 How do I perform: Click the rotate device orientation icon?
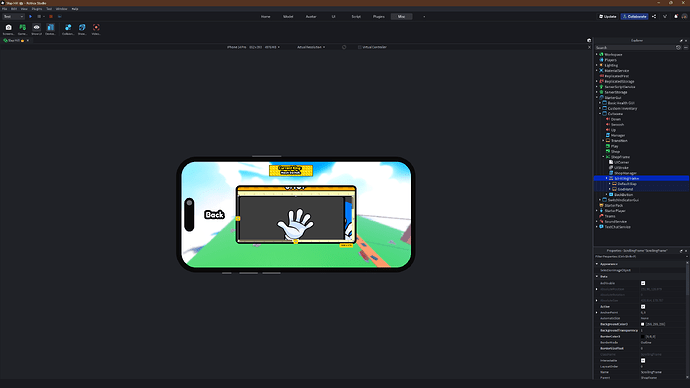tap(344, 47)
